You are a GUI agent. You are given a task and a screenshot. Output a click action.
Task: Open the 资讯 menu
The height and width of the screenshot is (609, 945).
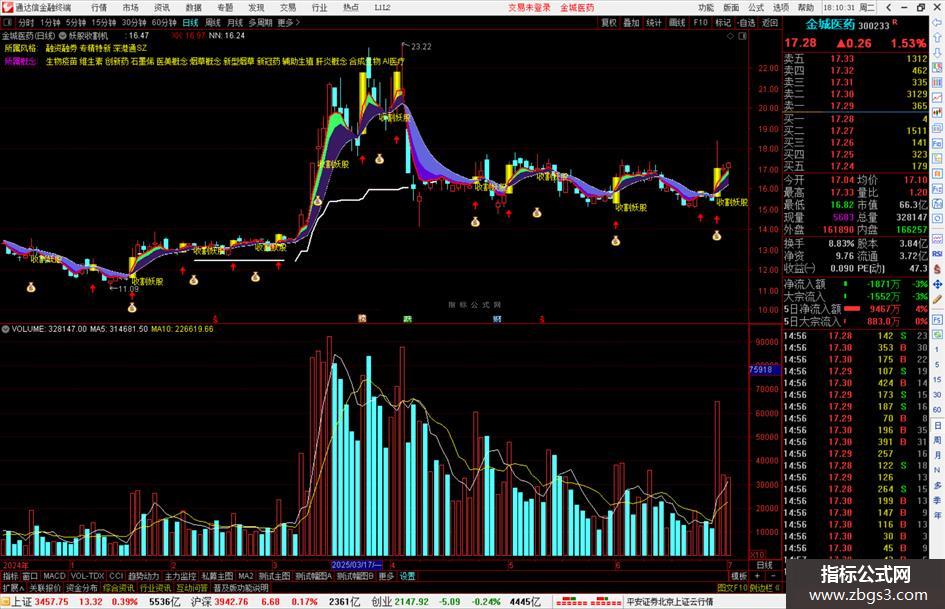pos(162,7)
